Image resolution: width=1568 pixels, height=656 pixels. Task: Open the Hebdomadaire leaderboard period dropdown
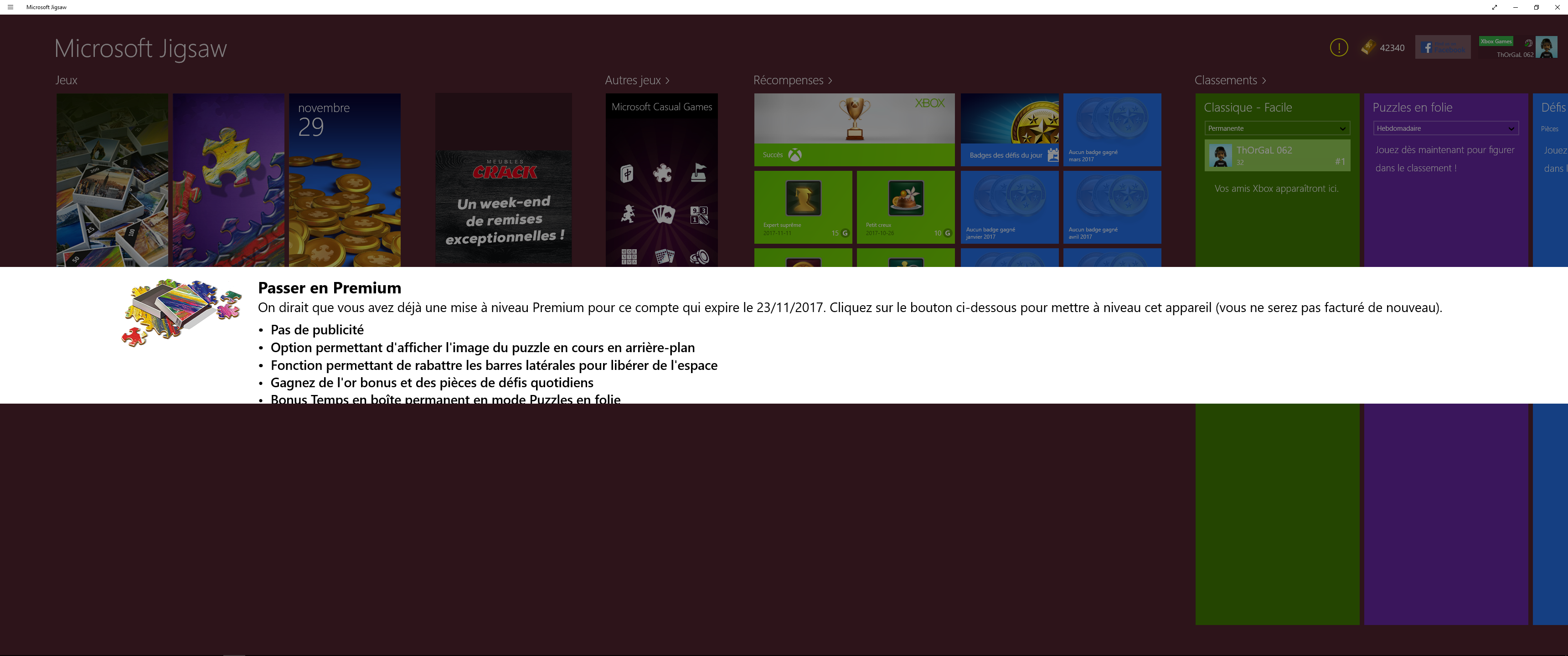coord(1446,128)
